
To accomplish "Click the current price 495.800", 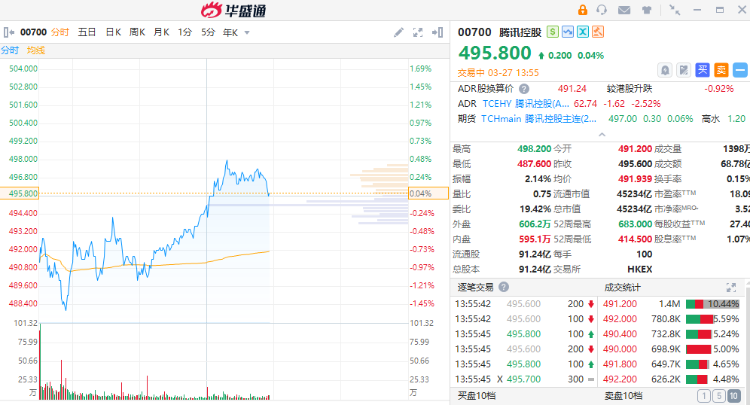I will click(x=495, y=53).
